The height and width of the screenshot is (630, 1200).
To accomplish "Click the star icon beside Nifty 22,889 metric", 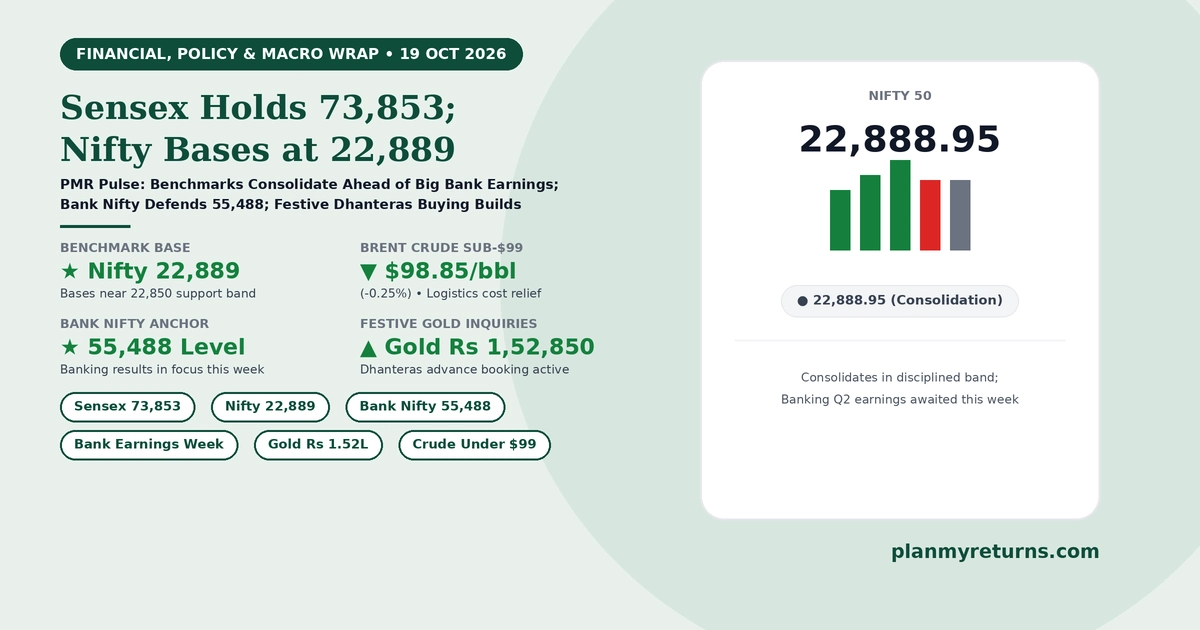I will click(x=70, y=271).
